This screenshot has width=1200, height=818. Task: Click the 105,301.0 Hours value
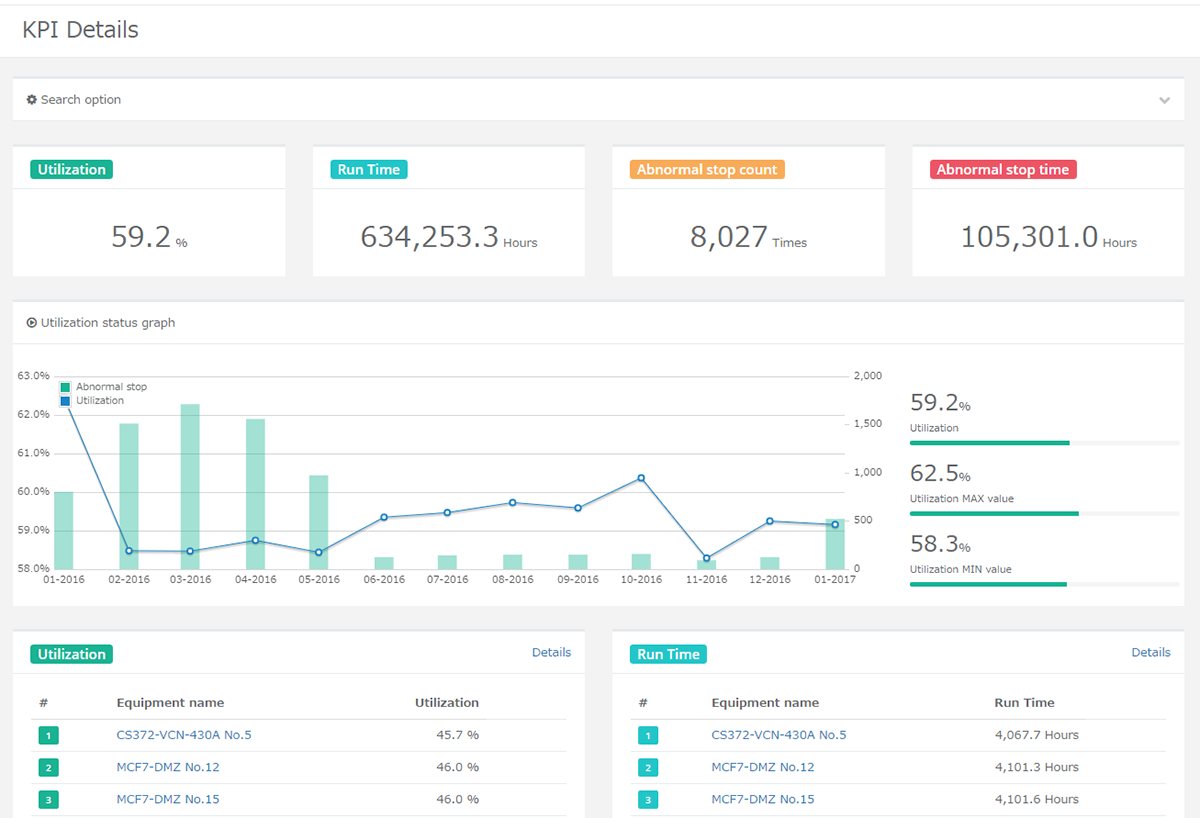[x=1048, y=237]
